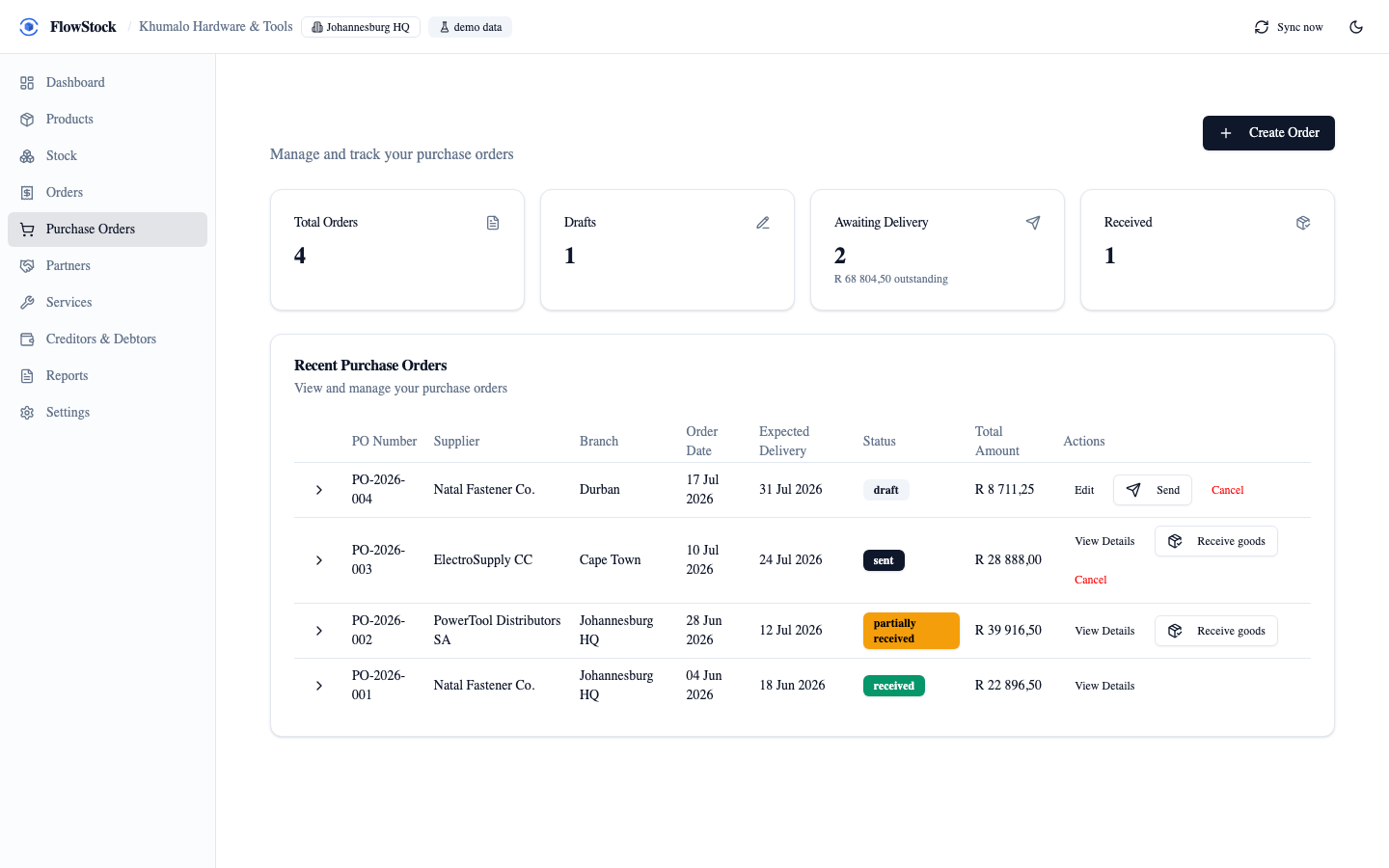Click the Settings gear icon
This screenshot has height=868, width=1389.
tap(27, 413)
